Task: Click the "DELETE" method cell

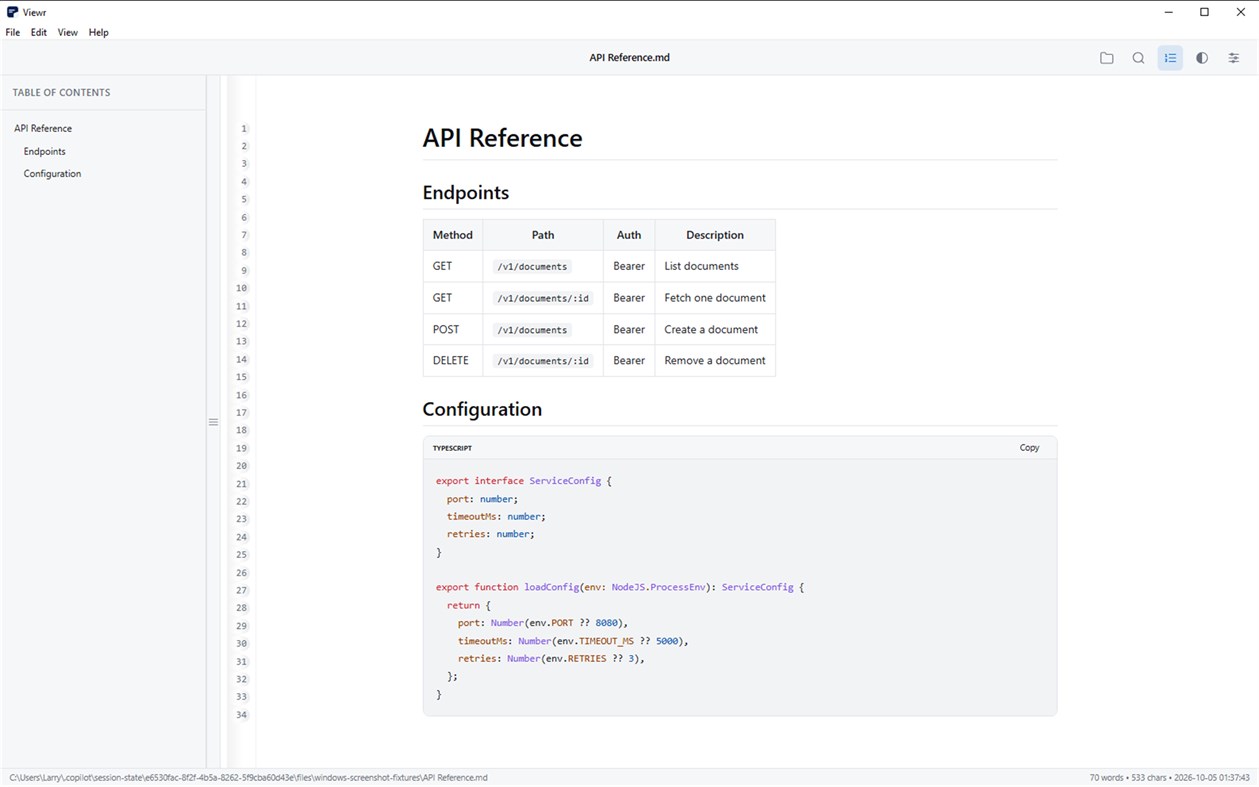Action: coord(453,361)
